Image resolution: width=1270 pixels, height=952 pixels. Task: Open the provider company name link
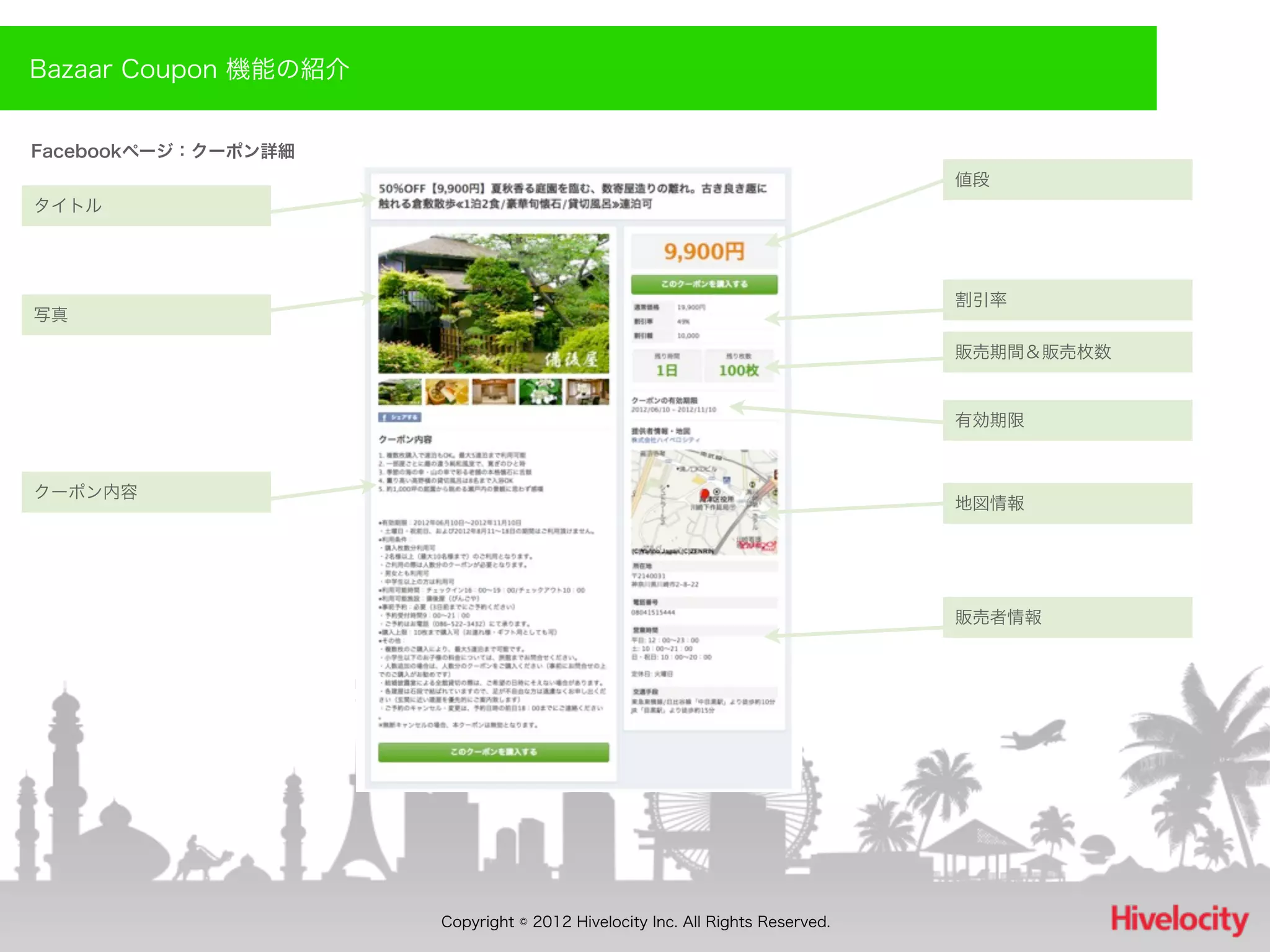(x=665, y=440)
